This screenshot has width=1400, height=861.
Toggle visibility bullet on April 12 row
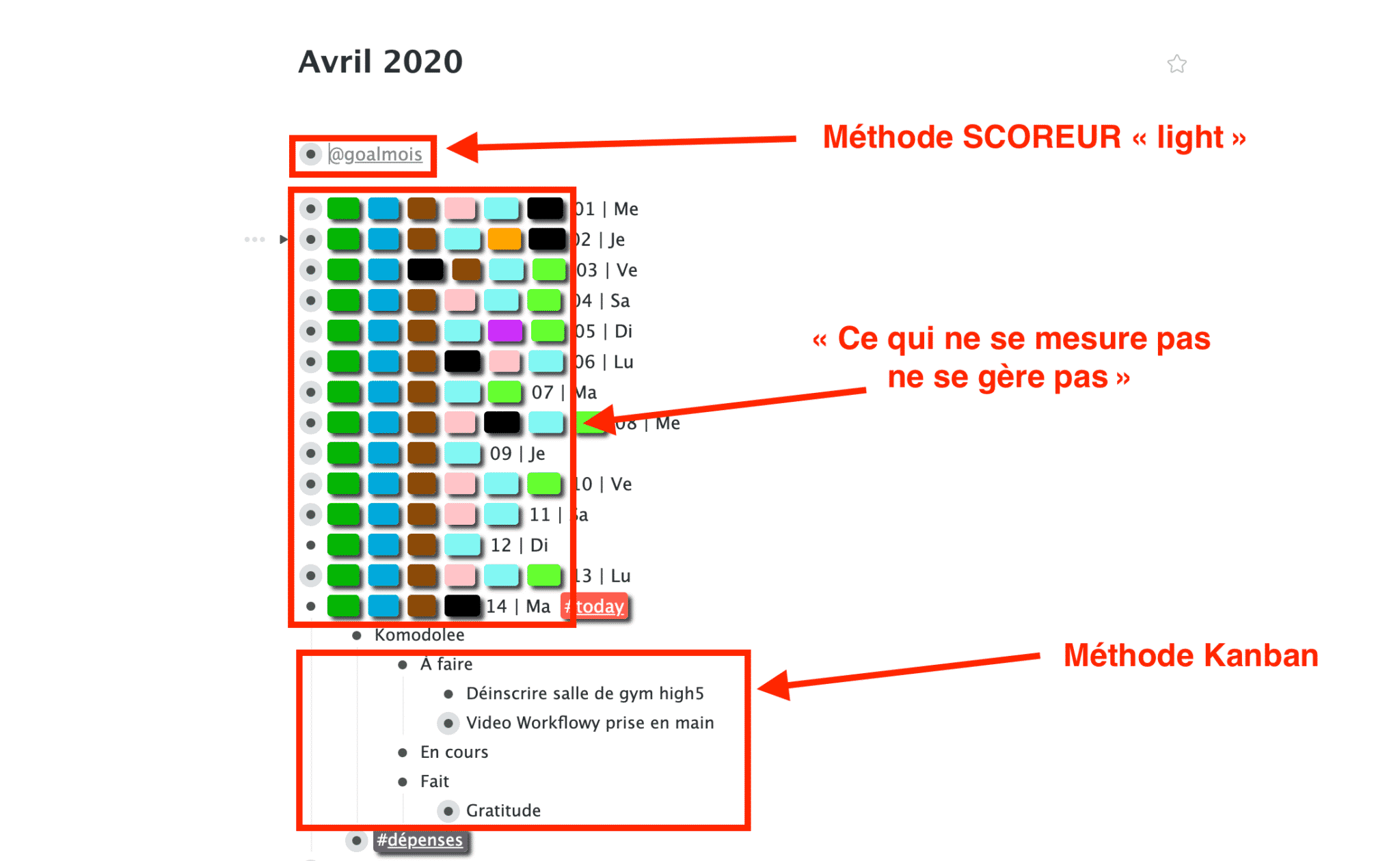click(x=312, y=544)
